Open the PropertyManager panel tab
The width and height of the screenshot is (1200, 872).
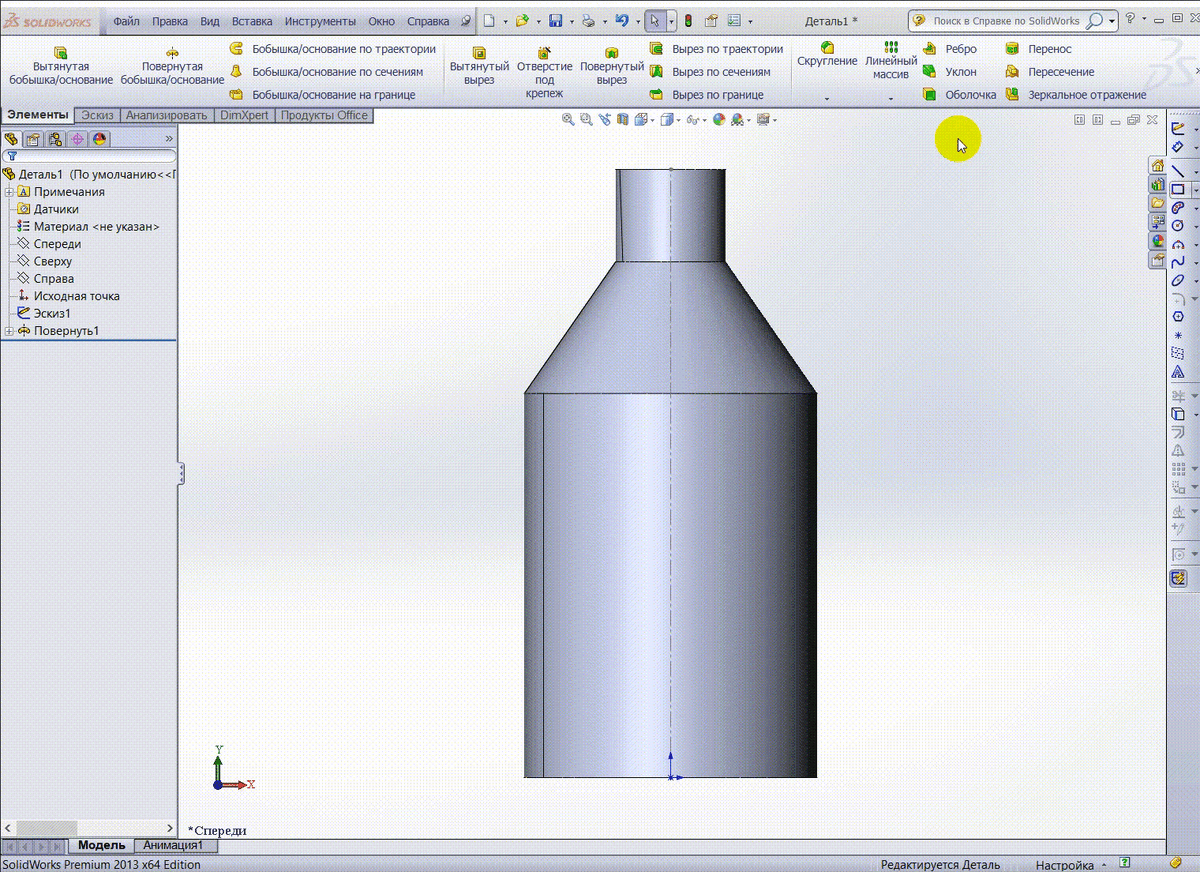pyautogui.click(x=33, y=139)
